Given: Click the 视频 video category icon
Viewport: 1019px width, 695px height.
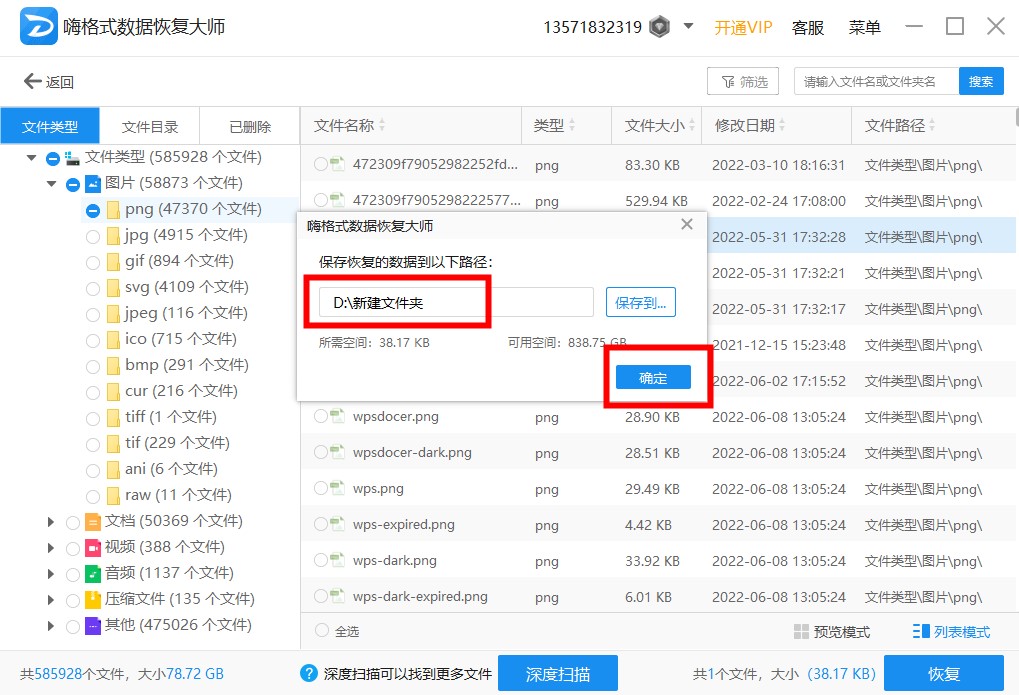Looking at the screenshot, I should click(x=93, y=547).
